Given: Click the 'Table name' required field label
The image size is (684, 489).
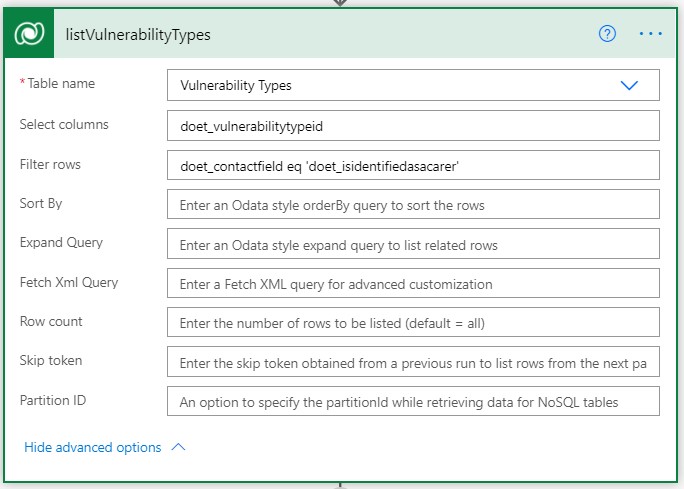Looking at the screenshot, I should click(60, 84).
